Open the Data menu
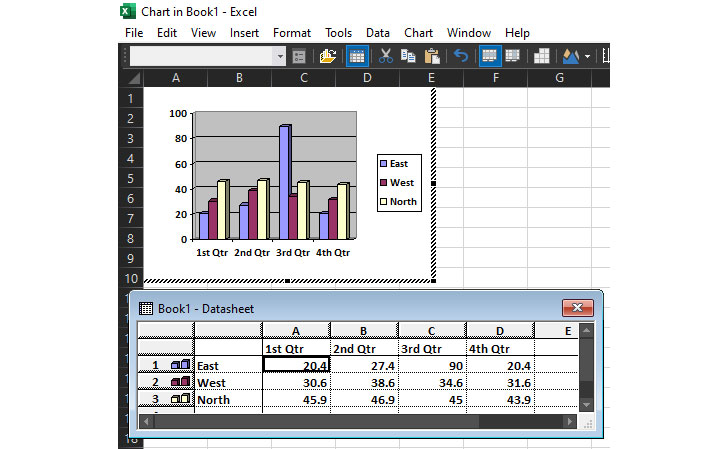Image resolution: width=728 pixels, height=449 pixels. [378, 32]
